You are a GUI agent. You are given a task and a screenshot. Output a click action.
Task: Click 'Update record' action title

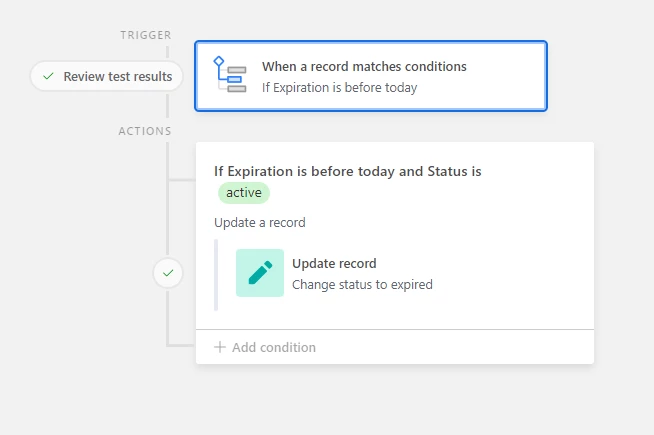(334, 264)
